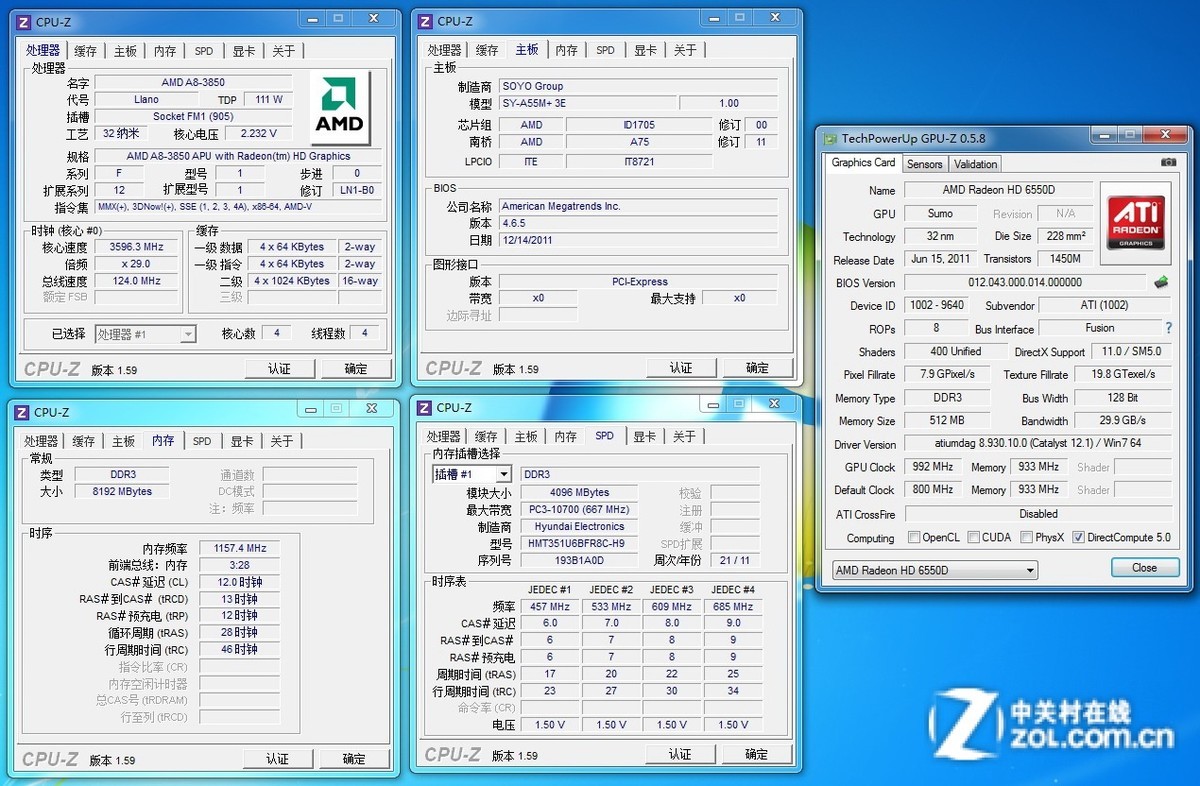Enable the OpenCL checkbox in GPU-Z
Image resolution: width=1200 pixels, height=786 pixels.
pos(913,537)
